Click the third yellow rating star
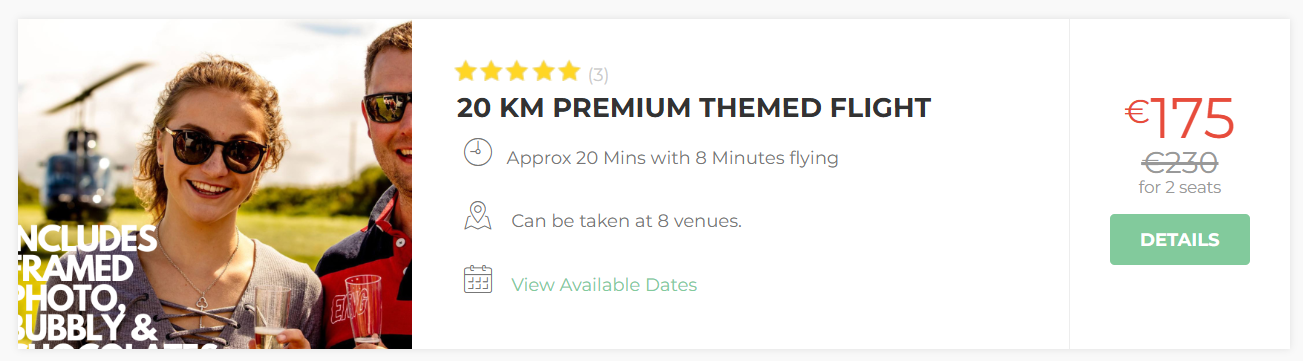This screenshot has height=361, width=1303. [x=517, y=71]
